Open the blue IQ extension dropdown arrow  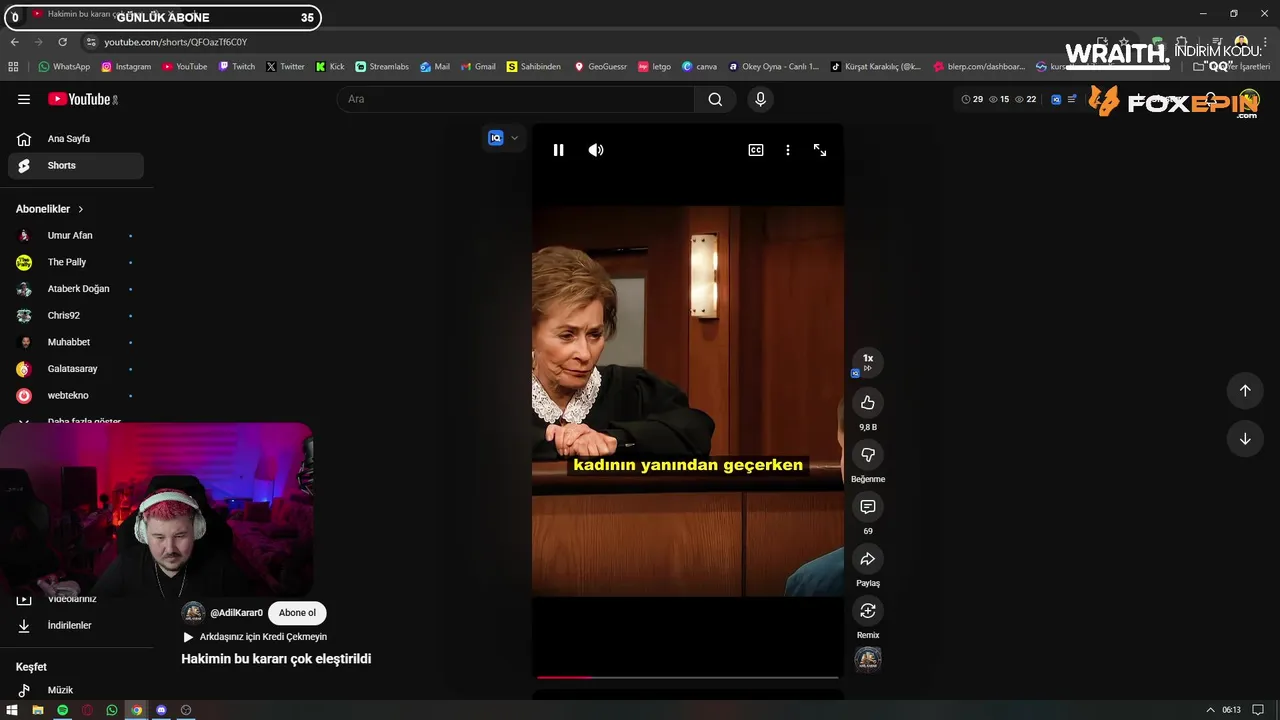[514, 138]
